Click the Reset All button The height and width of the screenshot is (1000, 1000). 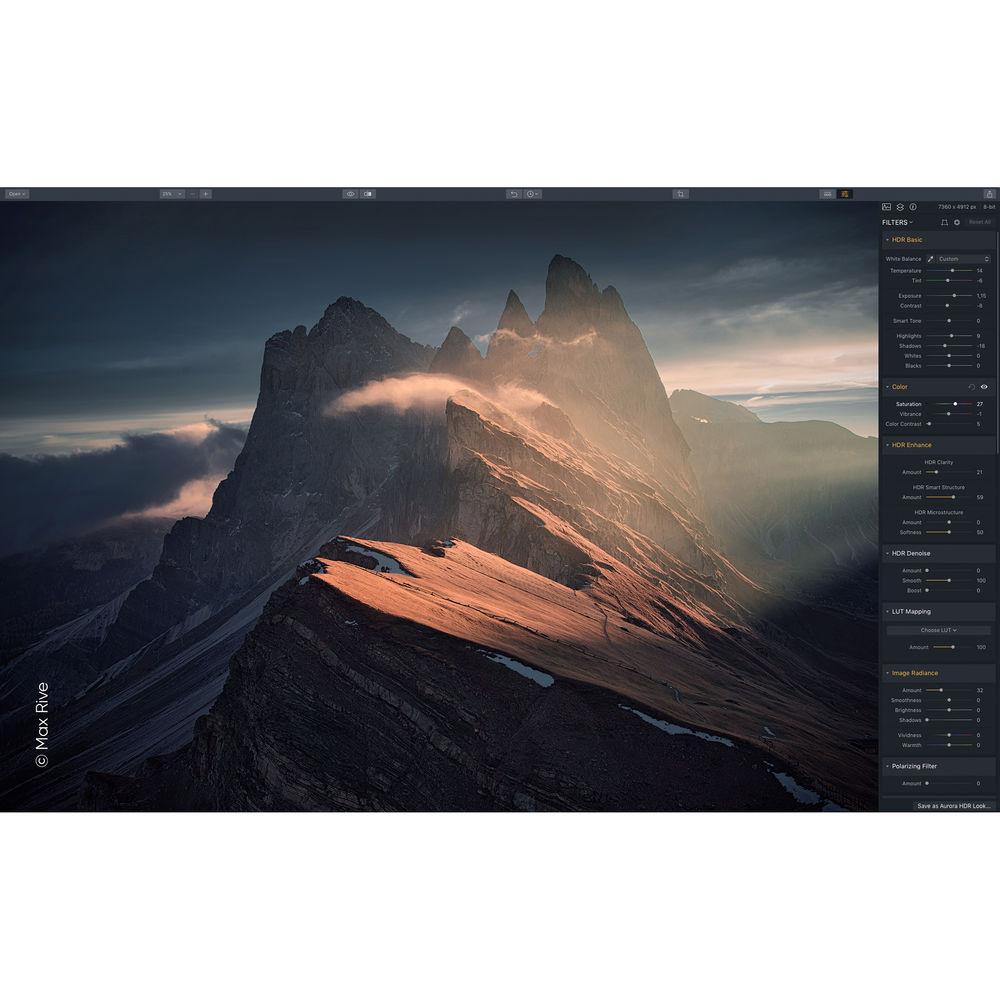click(978, 222)
